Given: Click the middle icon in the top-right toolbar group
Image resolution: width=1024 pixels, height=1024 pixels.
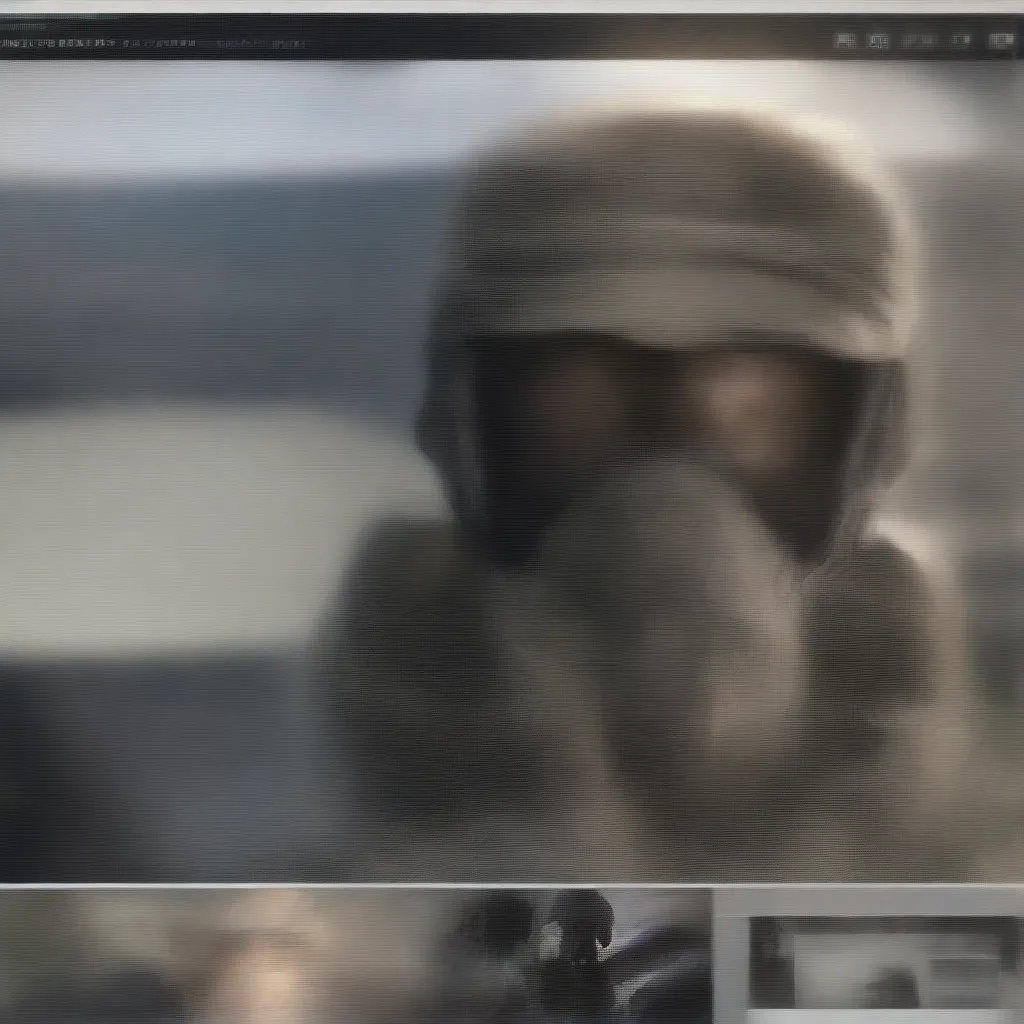Looking at the screenshot, I should (918, 41).
